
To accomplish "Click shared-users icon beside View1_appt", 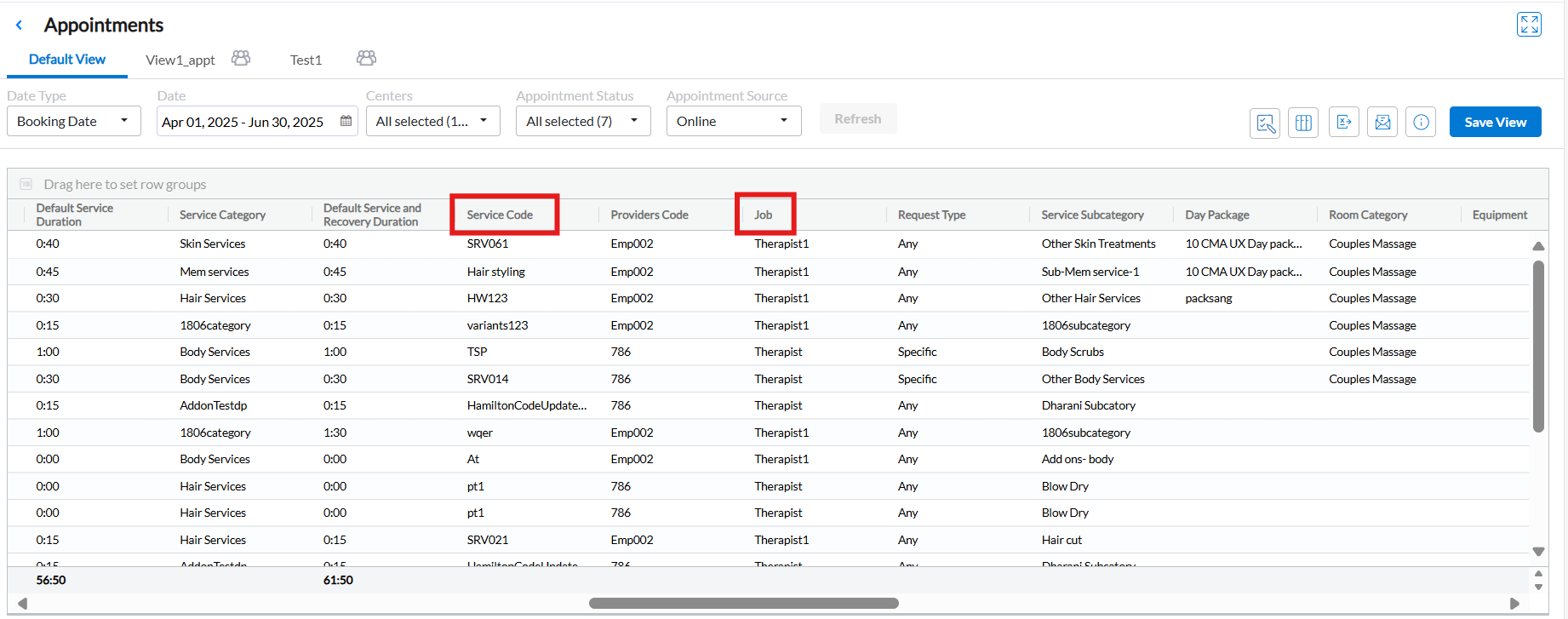I will (241, 58).
